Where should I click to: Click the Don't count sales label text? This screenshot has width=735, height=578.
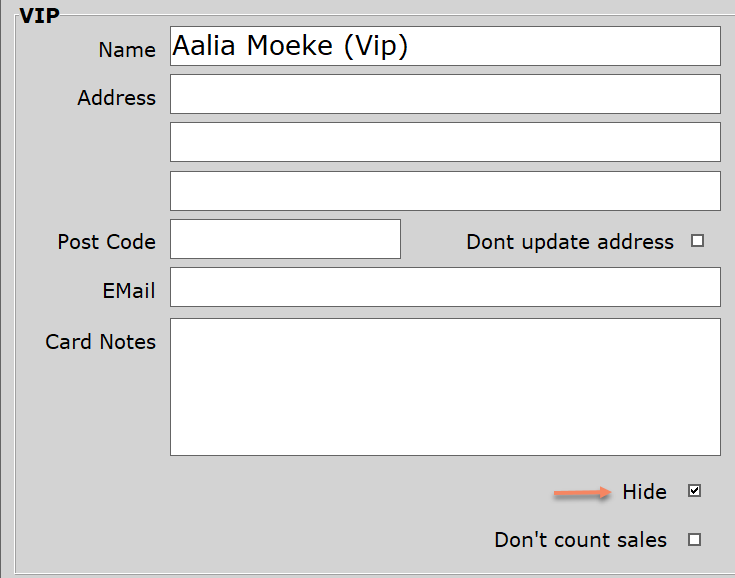tap(580, 540)
